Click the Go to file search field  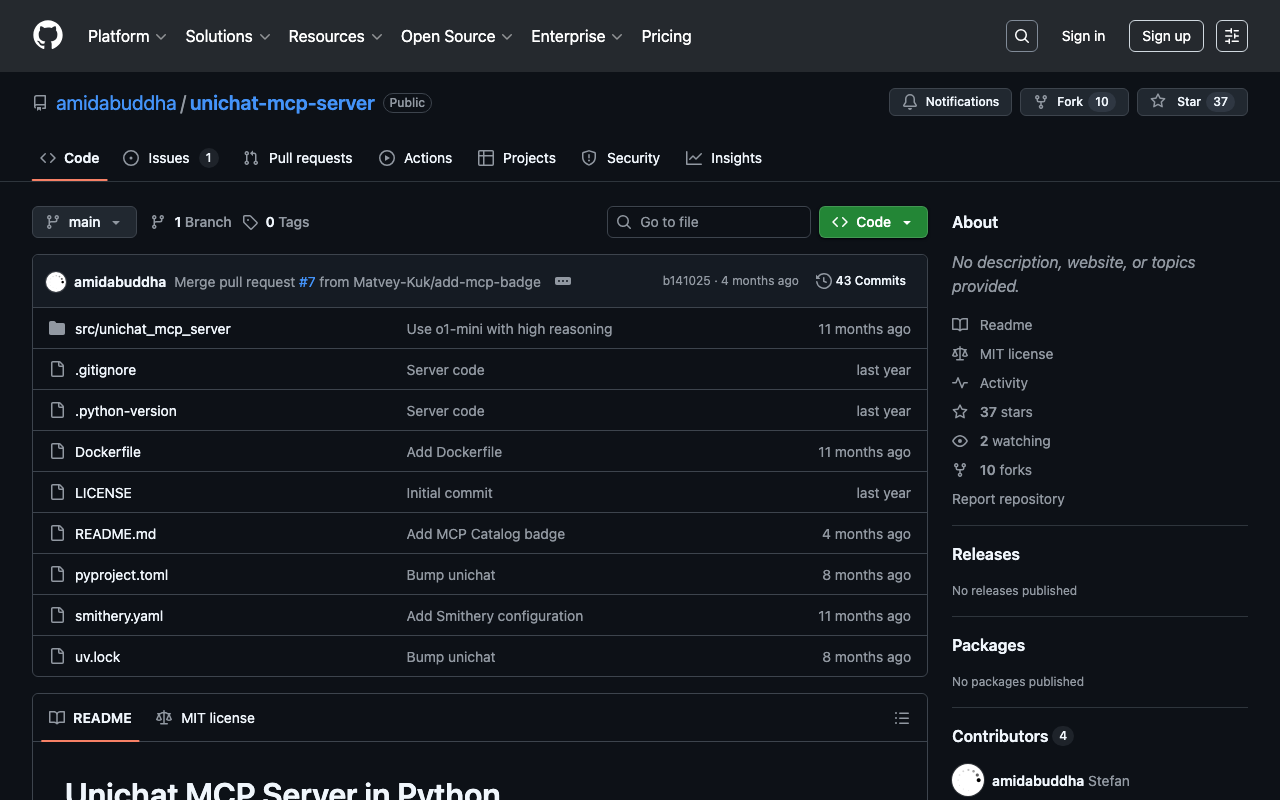click(x=709, y=222)
